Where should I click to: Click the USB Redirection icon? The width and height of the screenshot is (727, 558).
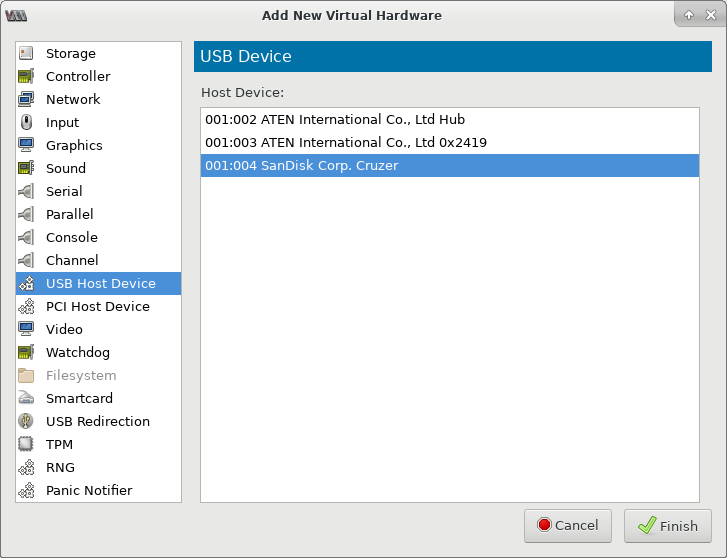coord(26,421)
